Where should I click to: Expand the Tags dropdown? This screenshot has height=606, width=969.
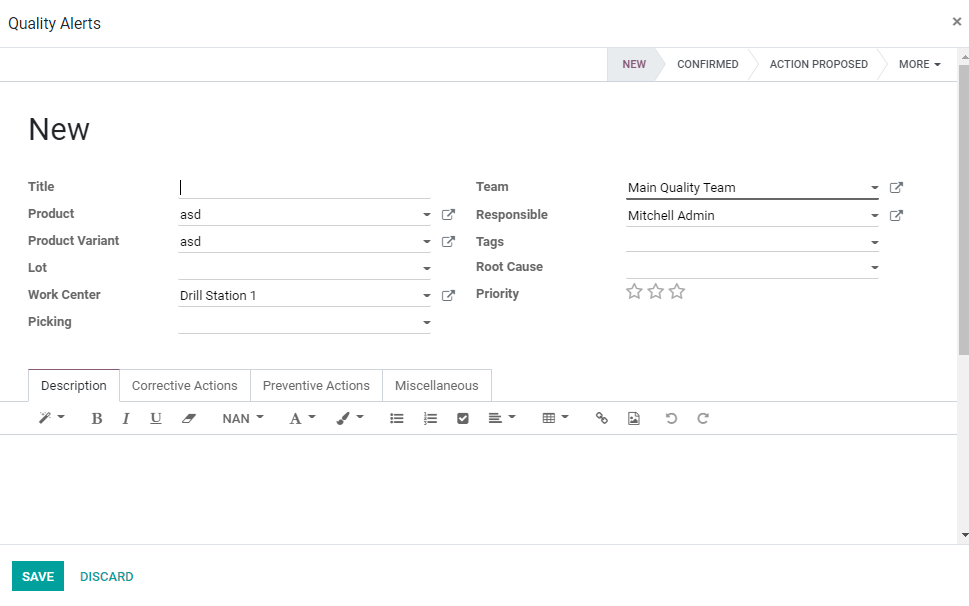pos(874,243)
